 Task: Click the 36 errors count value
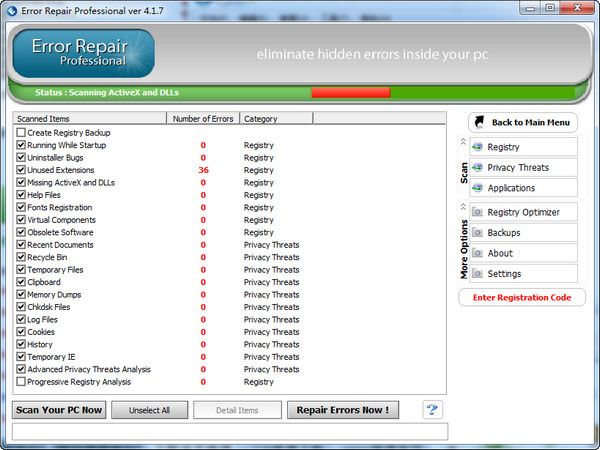pyautogui.click(x=203, y=170)
